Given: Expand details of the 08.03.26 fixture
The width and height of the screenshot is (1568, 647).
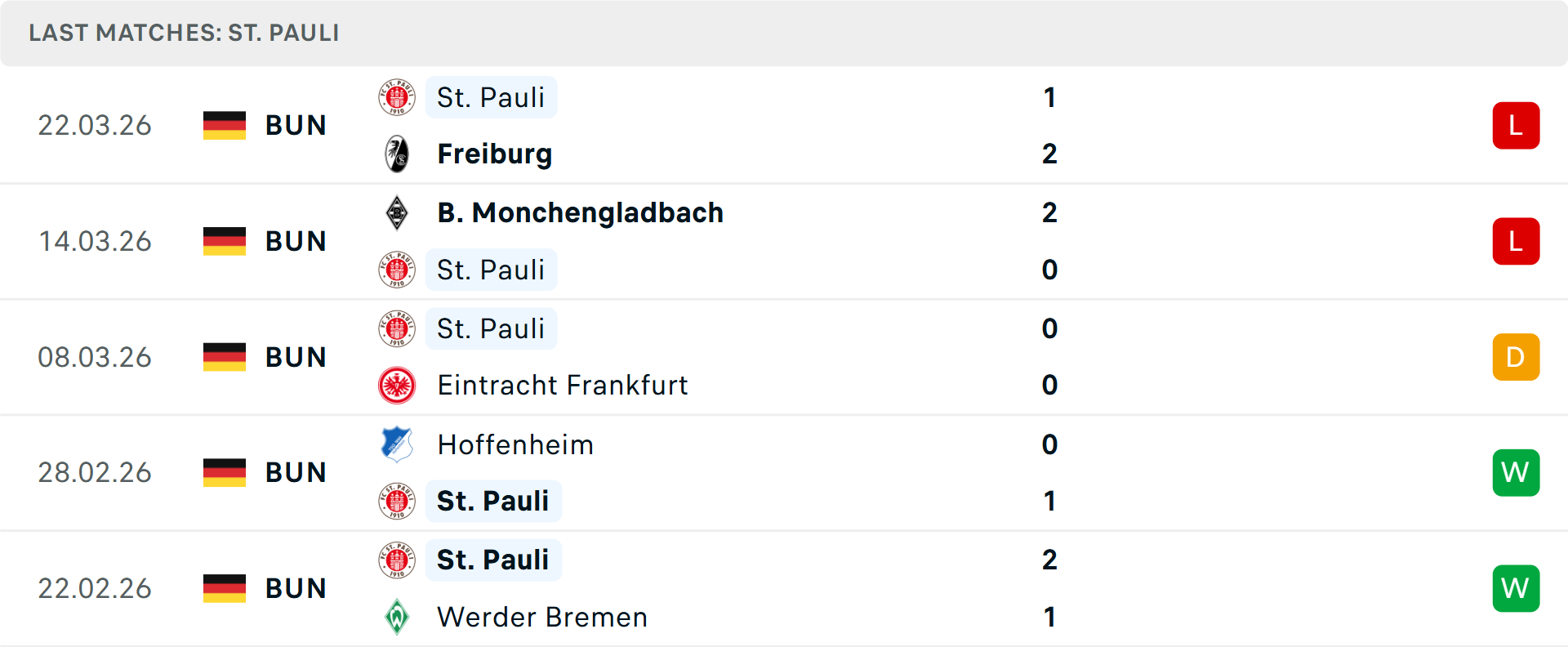Looking at the screenshot, I should pos(784,356).
